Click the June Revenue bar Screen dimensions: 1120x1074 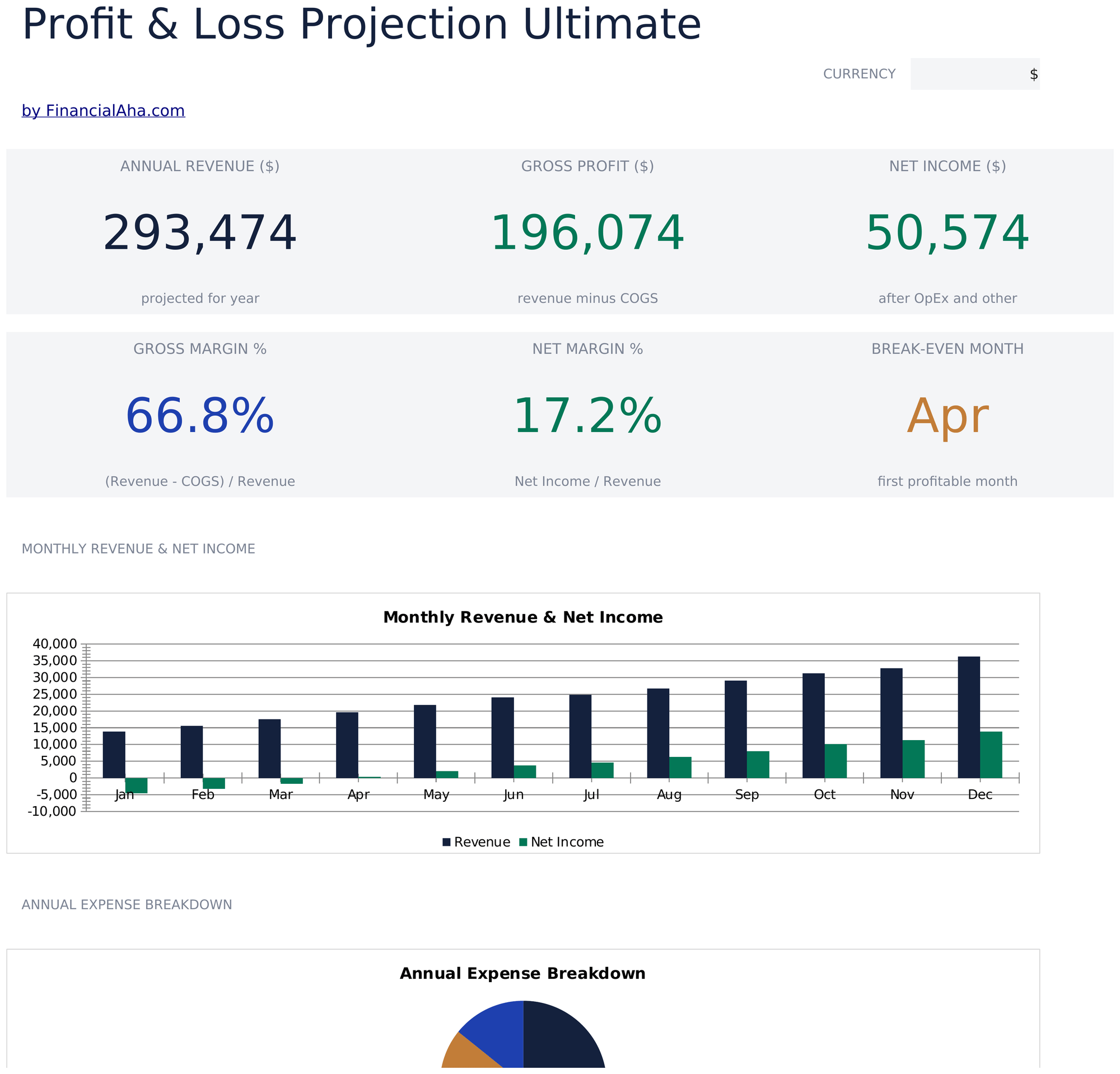coord(502,738)
